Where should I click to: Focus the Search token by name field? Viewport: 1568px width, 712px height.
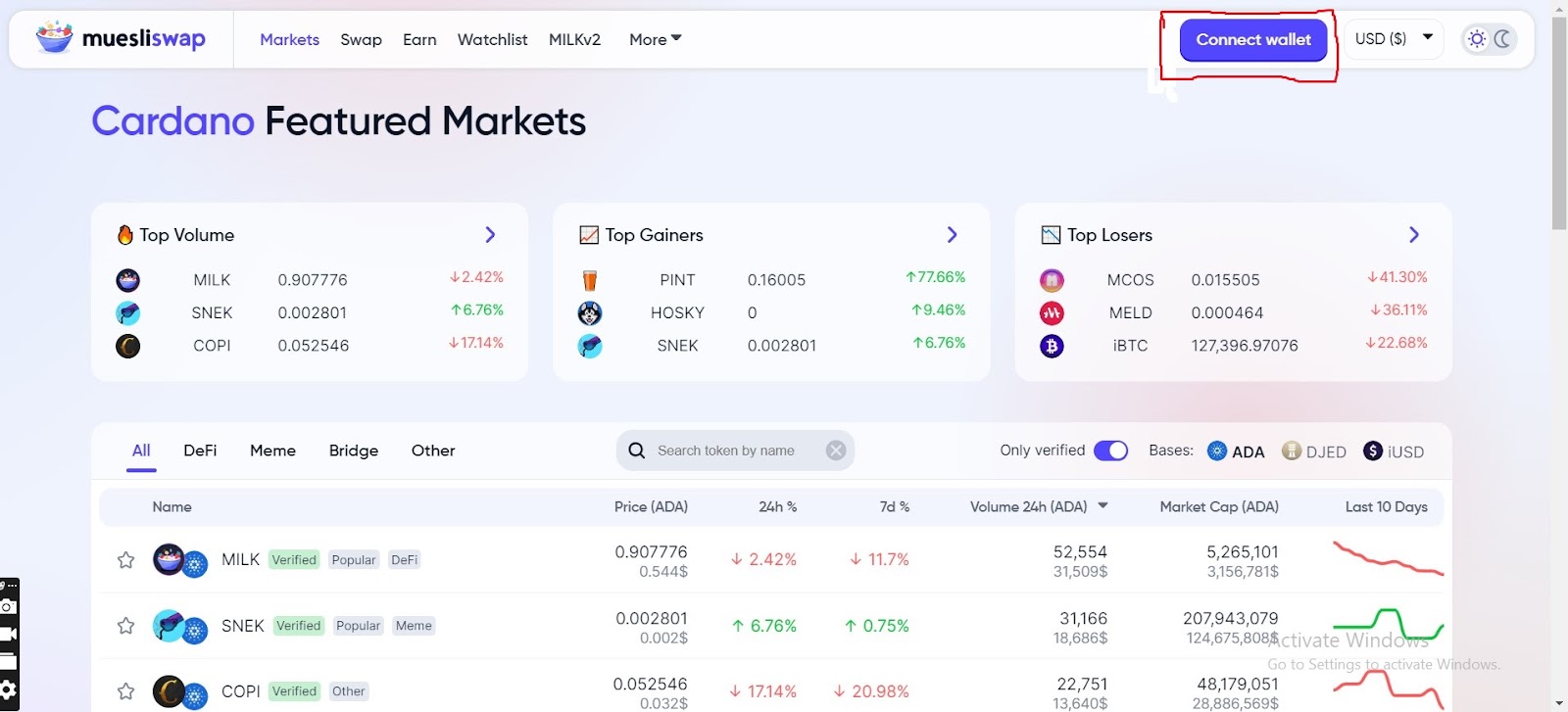click(x=735, y=451)
